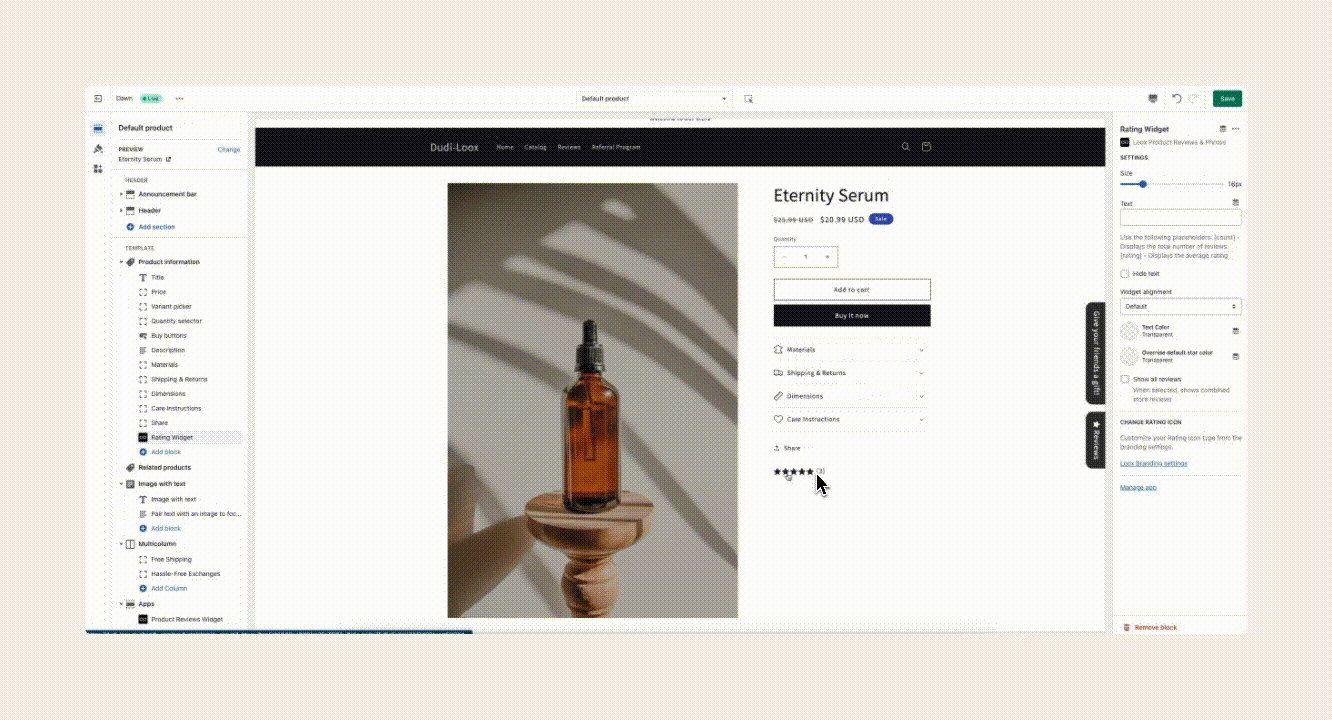Open the Loox Branding settings link
1332x720 pixels.
[x=1154, y=463]
